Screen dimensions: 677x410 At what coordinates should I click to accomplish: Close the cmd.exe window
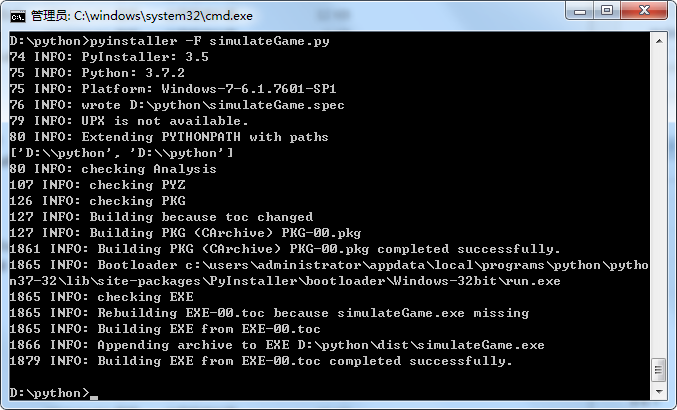pyautogui.click(x=645, y=12)
